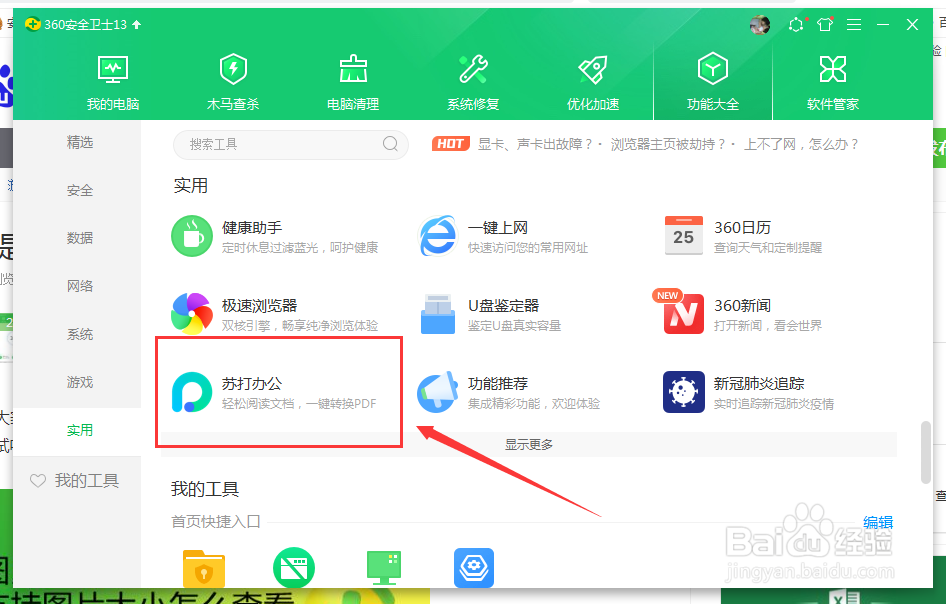946x604 pixels.
Task: Select 数据 category in sidebar
Action: pyautogui.click(x=80, y=238)
